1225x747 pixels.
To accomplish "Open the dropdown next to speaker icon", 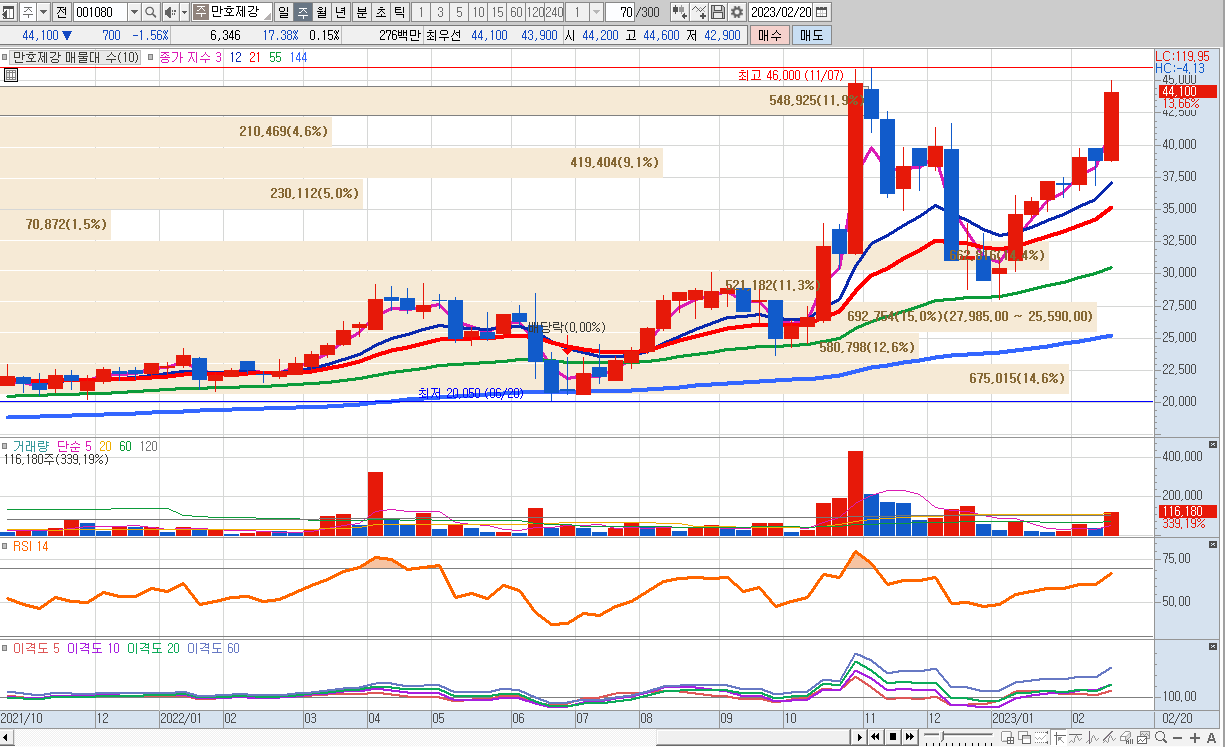I will (x=184, y=12).
